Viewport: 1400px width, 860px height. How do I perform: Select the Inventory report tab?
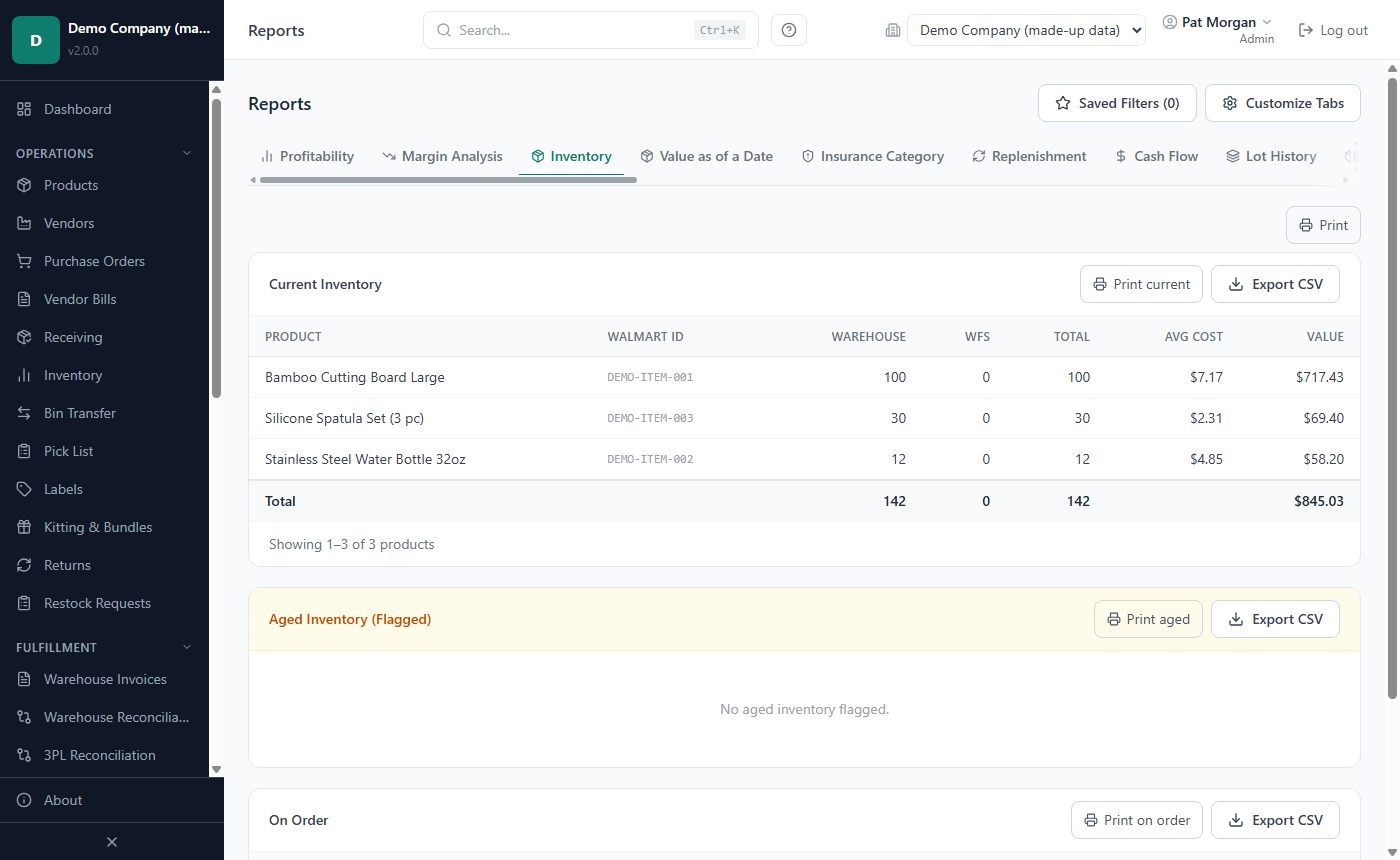(x=571, y=156)
